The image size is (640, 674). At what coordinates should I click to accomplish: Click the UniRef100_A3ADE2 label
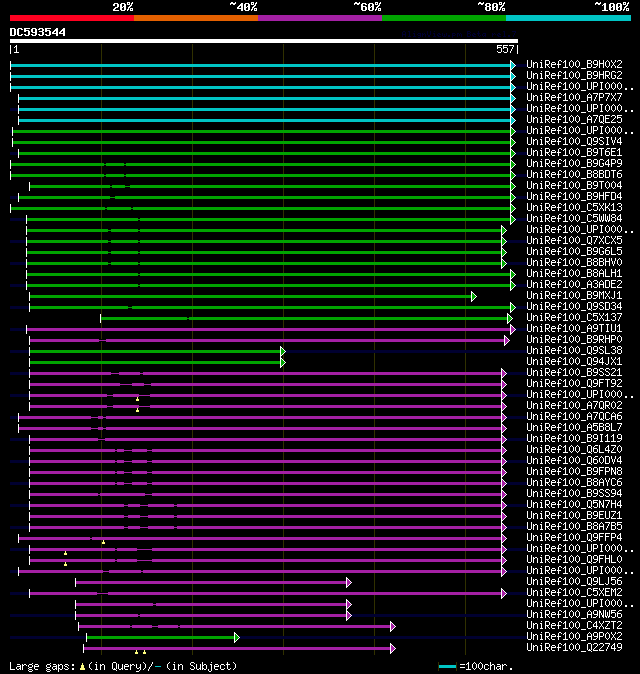(574, 285)
